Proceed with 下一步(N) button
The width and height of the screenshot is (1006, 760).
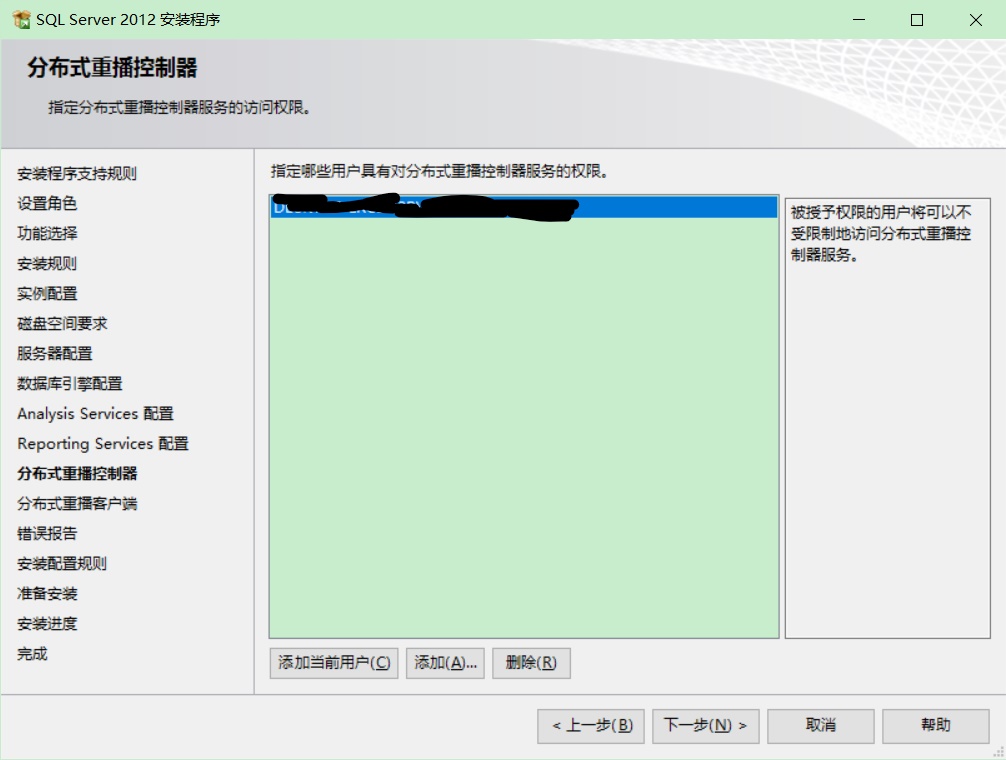[x=706, y=726]
